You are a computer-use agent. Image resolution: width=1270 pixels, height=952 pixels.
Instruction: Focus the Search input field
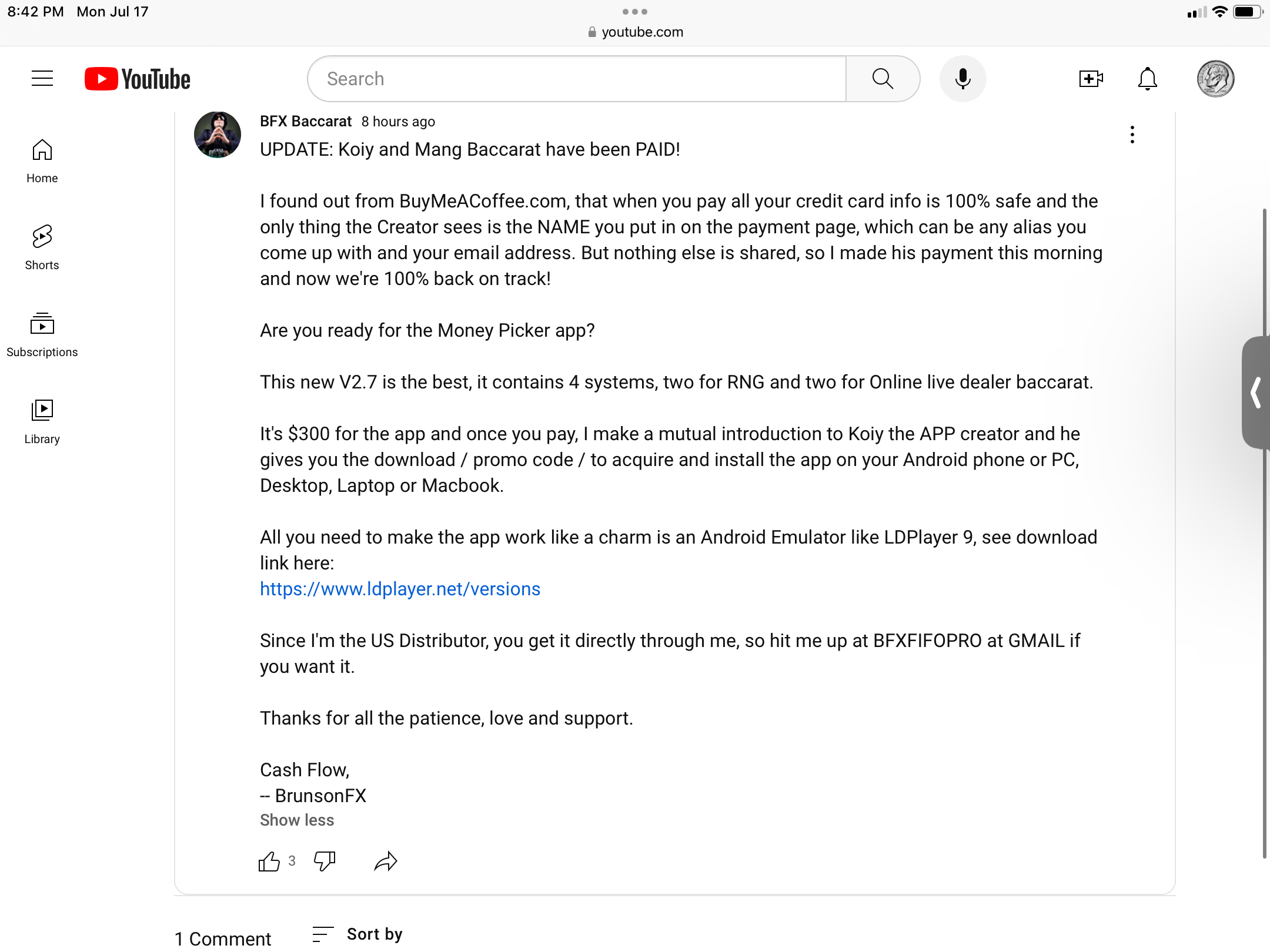click(576, 79)
